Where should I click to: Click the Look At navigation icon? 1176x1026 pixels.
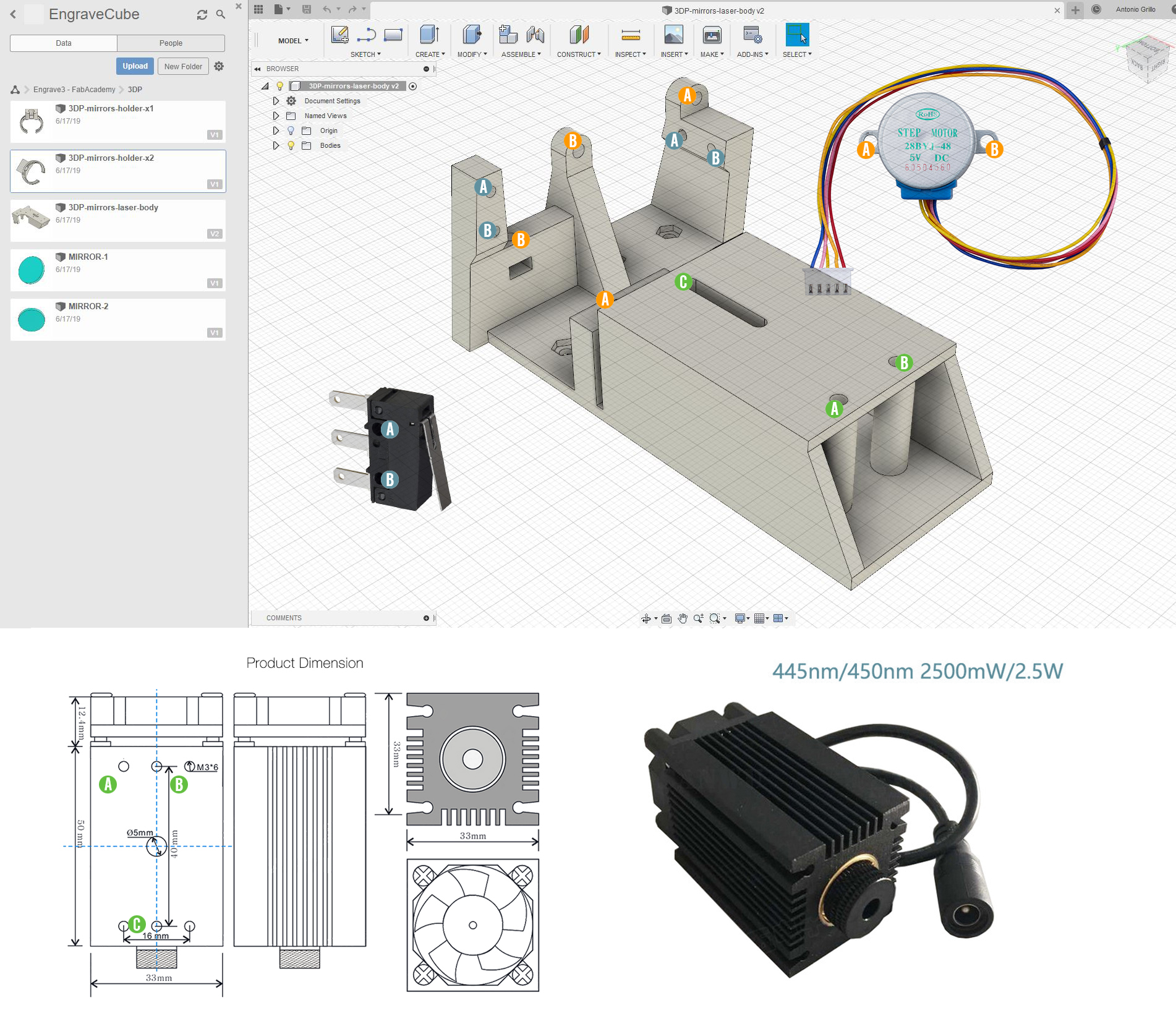pos(667,618)
